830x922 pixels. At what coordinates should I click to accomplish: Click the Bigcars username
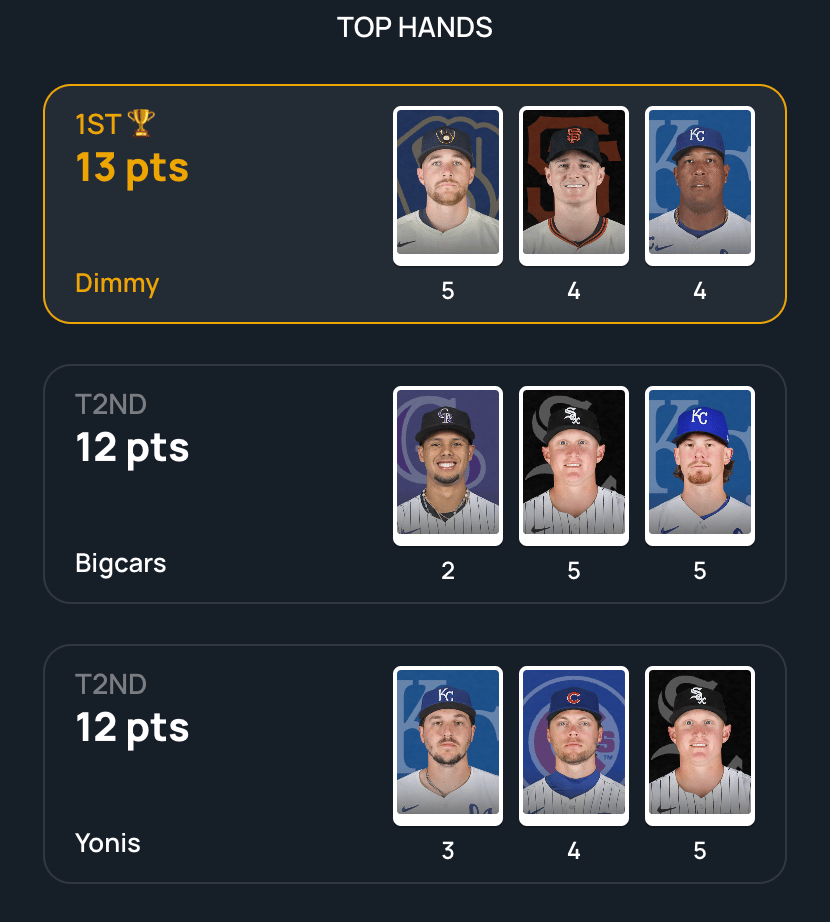click(121, 563)
